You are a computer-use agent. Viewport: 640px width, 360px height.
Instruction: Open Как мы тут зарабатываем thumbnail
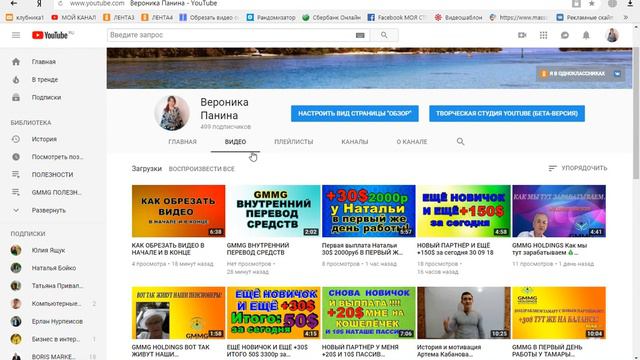(x=559, y=211)
